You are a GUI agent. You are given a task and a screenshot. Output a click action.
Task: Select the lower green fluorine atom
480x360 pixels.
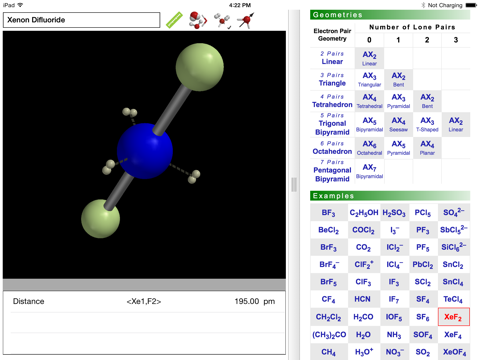[100, 219]
